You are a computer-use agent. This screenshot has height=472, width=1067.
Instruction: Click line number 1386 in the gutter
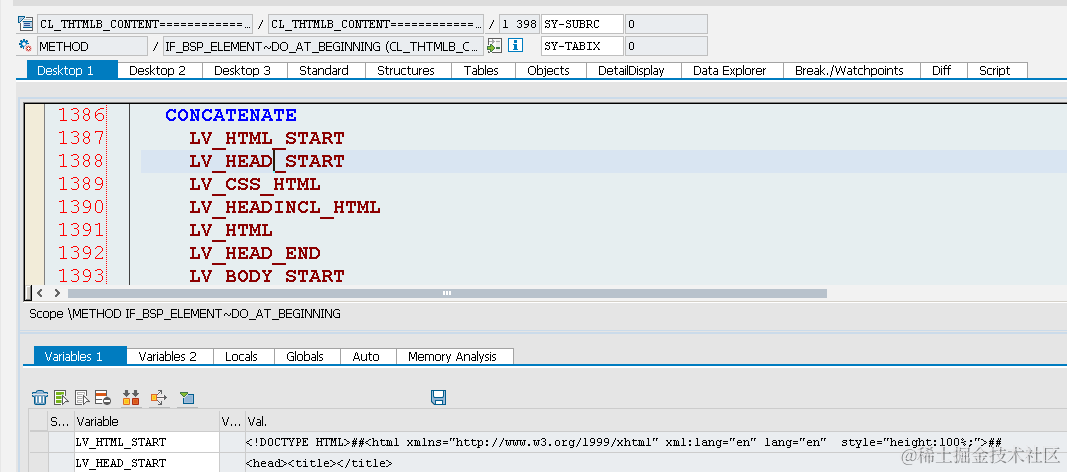click(x=81, y=115)
